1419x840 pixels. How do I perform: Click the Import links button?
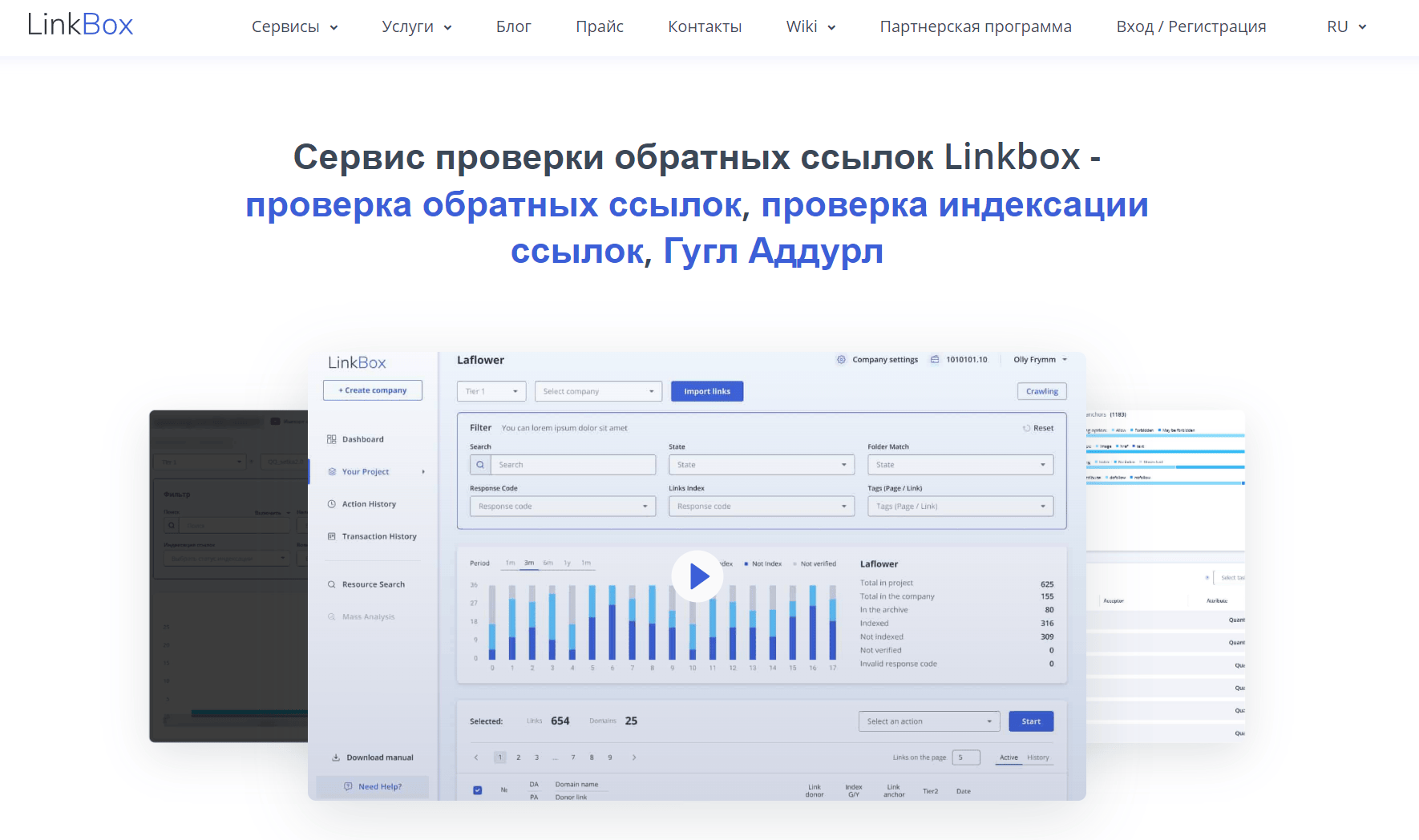coord(706,390)
